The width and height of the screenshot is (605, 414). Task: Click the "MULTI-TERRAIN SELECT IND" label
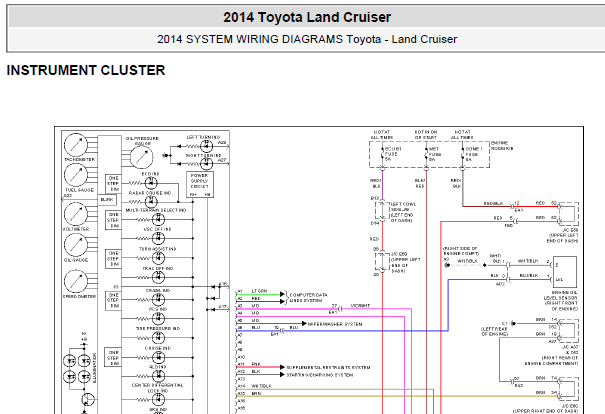156,210
